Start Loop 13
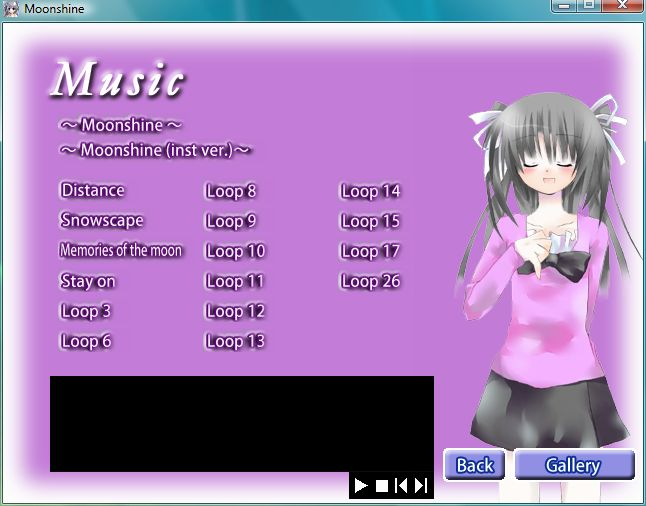This screenshot has width=646, height=506. (x=235, y=342)
